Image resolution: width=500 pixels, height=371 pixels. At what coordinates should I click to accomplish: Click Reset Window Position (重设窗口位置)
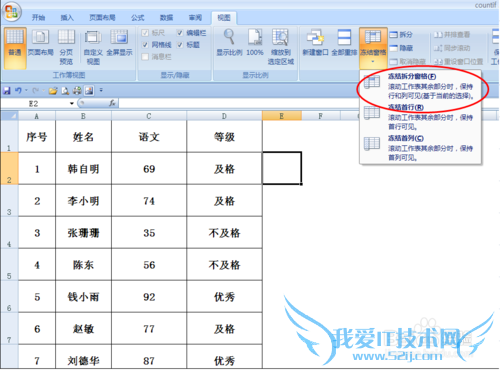[x=458, y=62]
